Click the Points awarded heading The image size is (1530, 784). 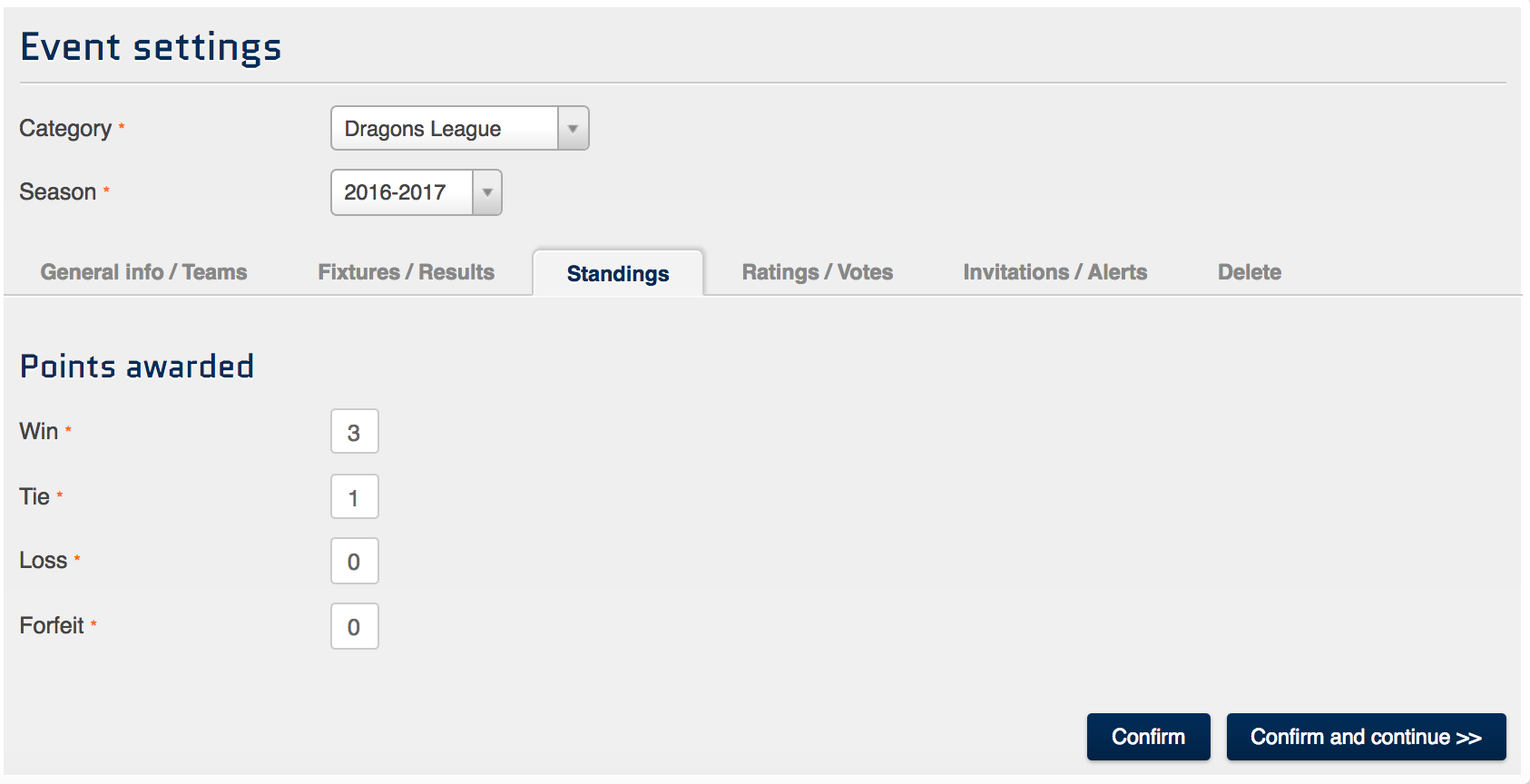point(137,367)
